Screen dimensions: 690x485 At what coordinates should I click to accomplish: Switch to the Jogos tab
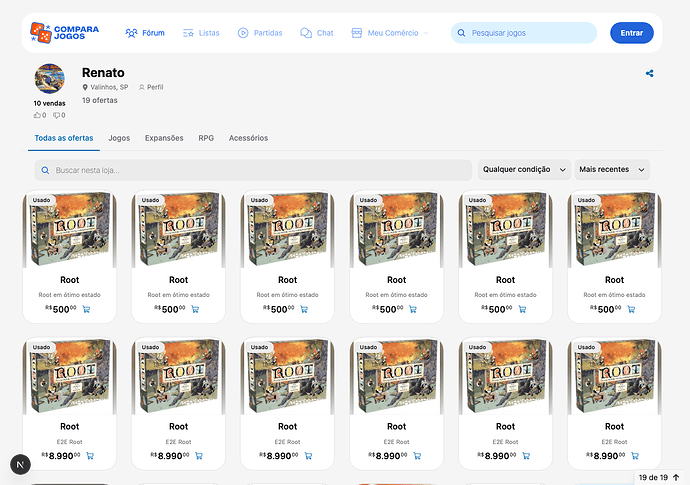pos(119,138)
